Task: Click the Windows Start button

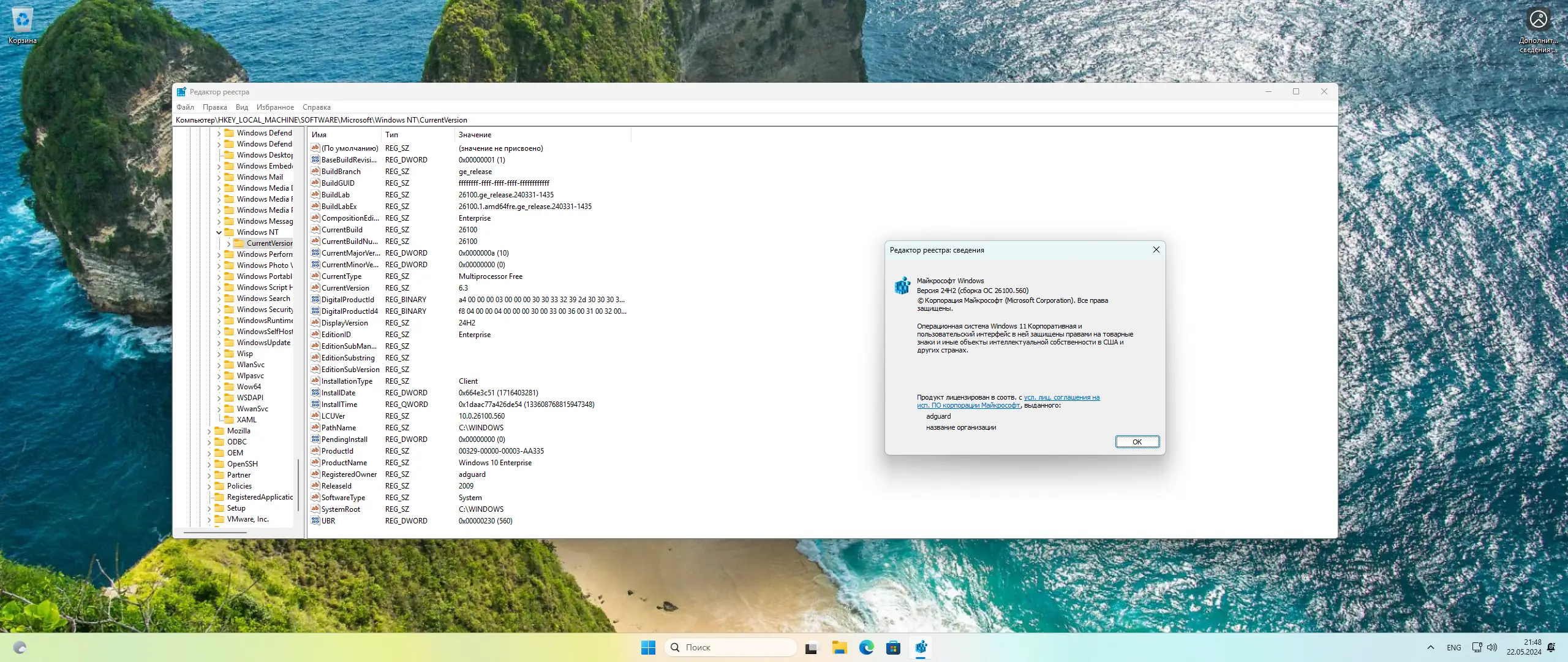Action: (x=648, y=647)
